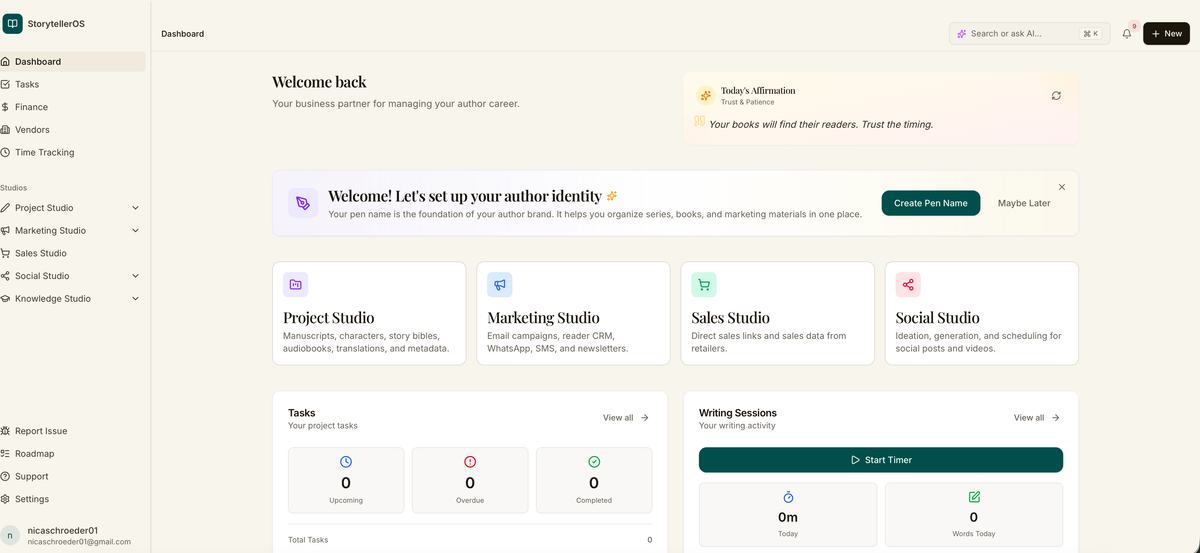Open the Project Studio card
This screenshot has height=553, width=1200.
(x=369, y=313)
